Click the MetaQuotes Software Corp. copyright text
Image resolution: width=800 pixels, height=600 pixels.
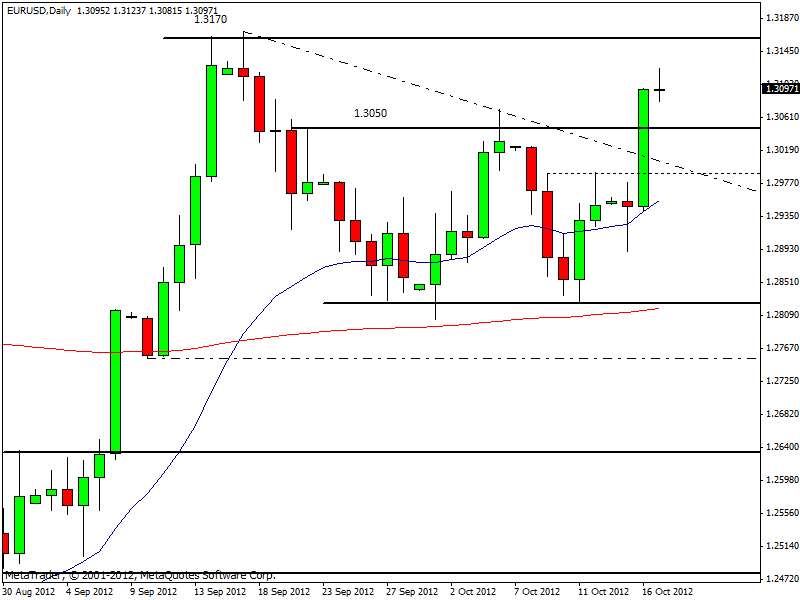pos(140,576)
